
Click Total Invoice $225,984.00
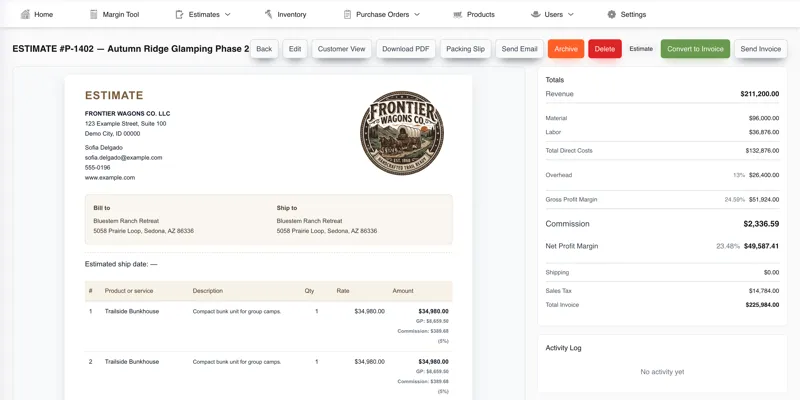pos(762,305)
